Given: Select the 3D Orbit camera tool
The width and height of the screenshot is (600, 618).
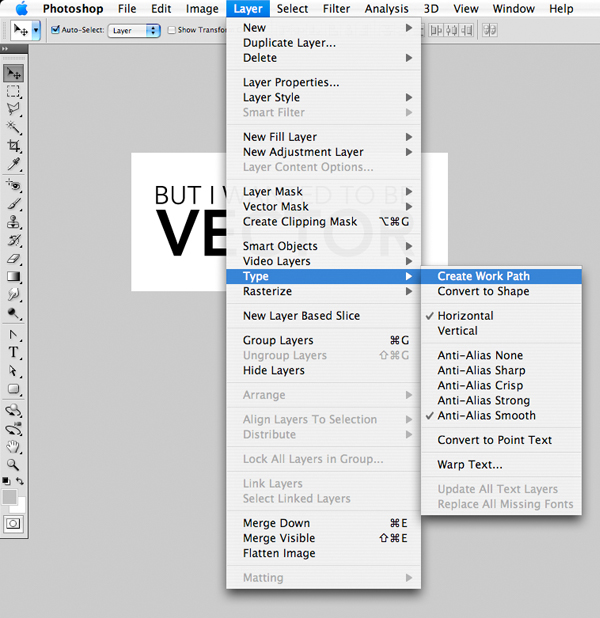Looking at the screenshot, I should pos(13,428).
